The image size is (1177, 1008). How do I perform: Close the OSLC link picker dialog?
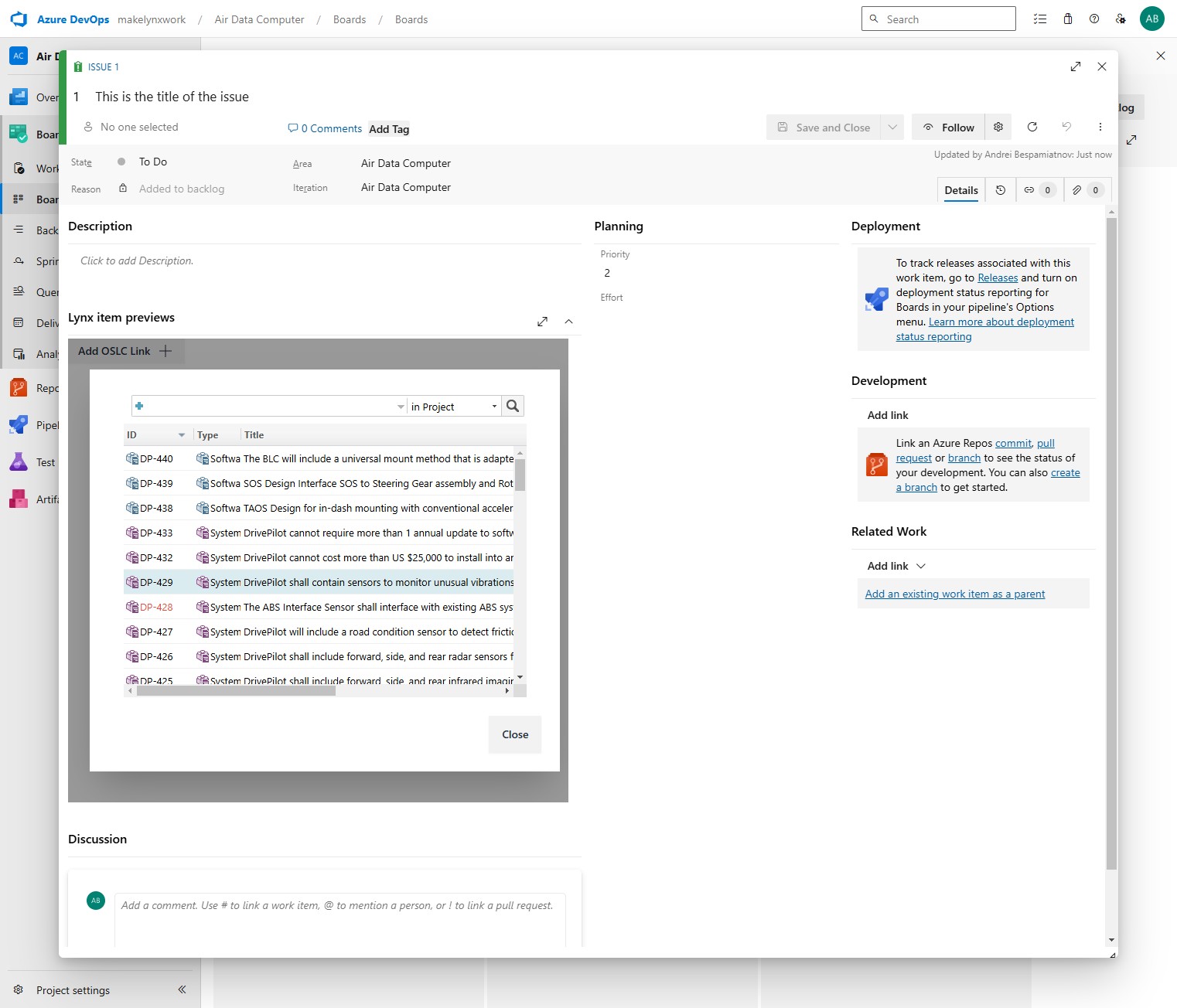[515, 734]
